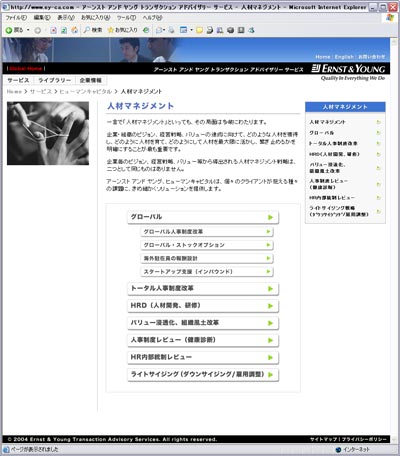Click the English link in header
400x456 pixels.
pyautogui.click(x=344, y=57)
